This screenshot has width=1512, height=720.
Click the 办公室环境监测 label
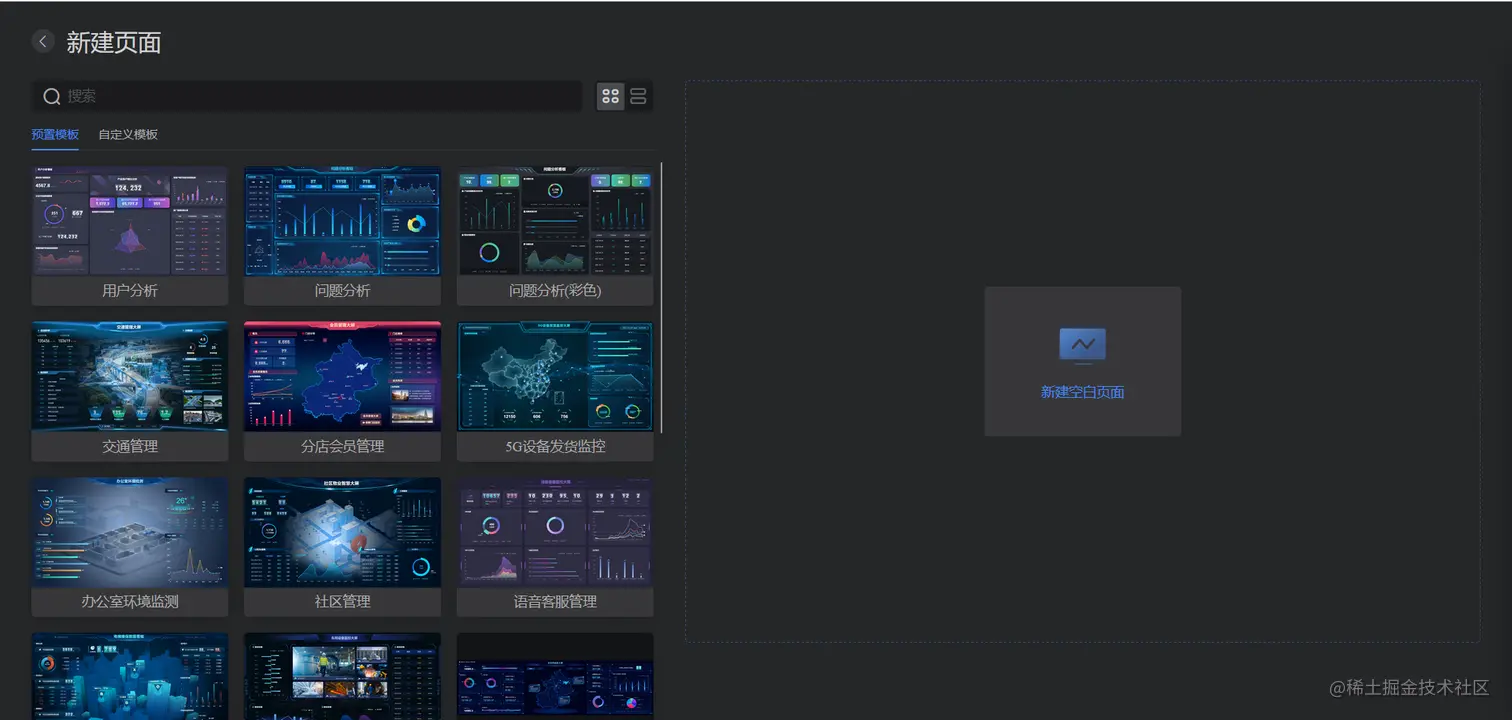click(x=130, y=602)
